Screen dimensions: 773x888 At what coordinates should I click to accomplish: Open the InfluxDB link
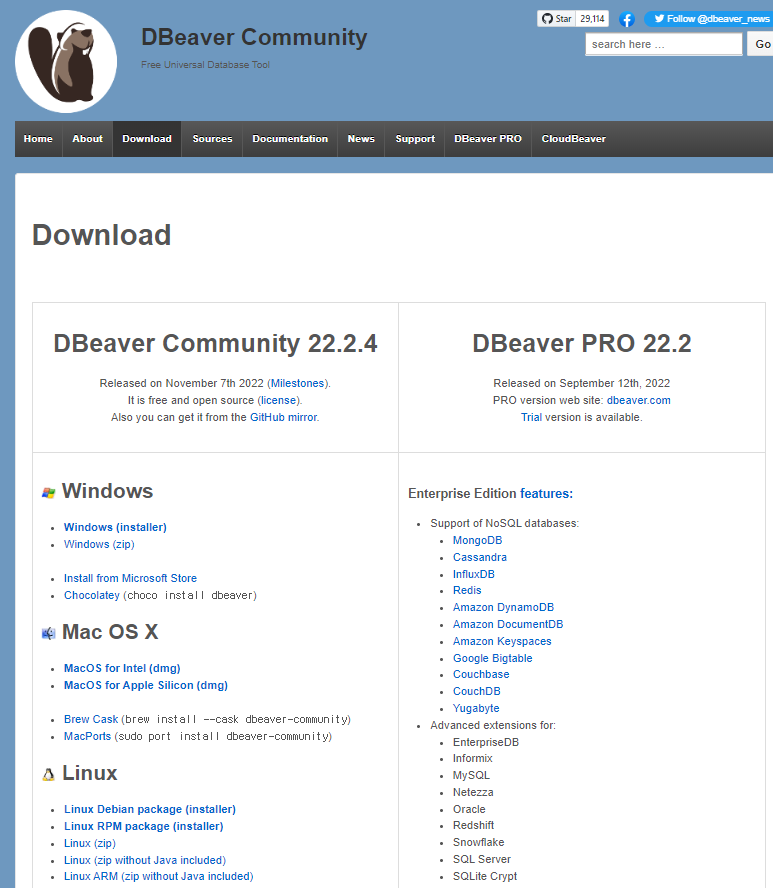[x=473, y=574]
